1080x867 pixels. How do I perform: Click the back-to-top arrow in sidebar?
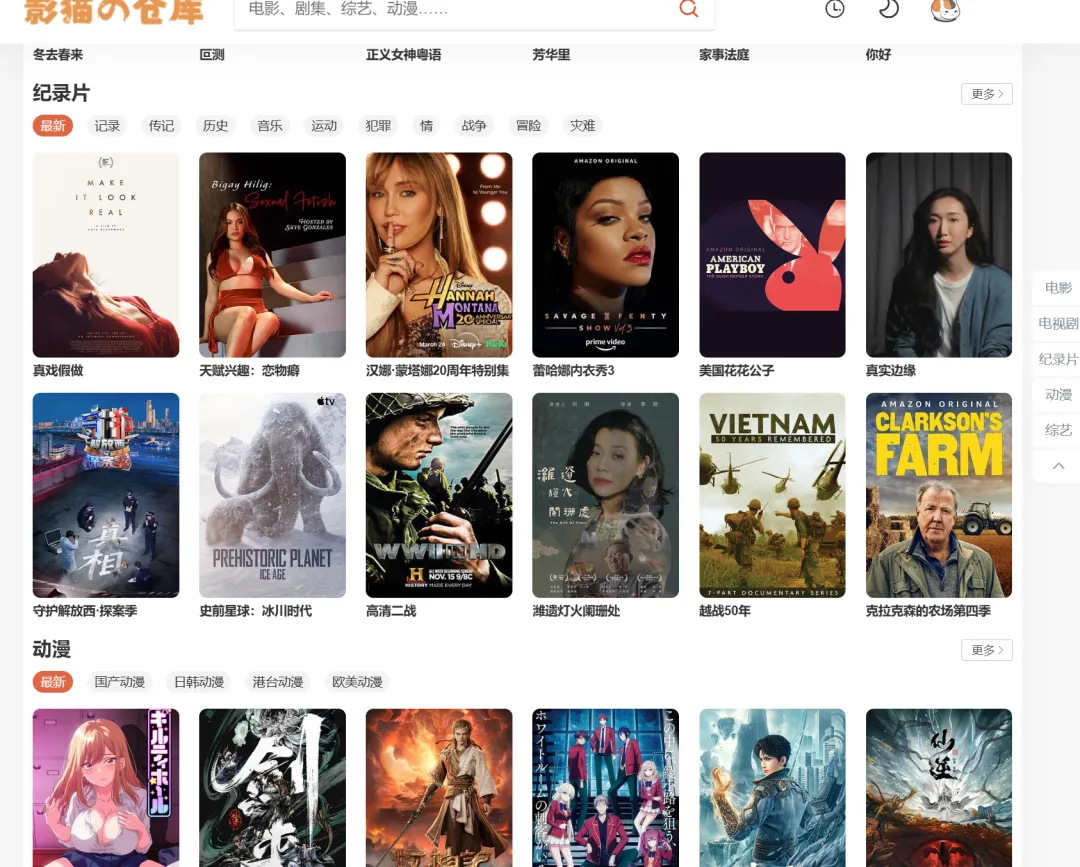(1059, 466)
